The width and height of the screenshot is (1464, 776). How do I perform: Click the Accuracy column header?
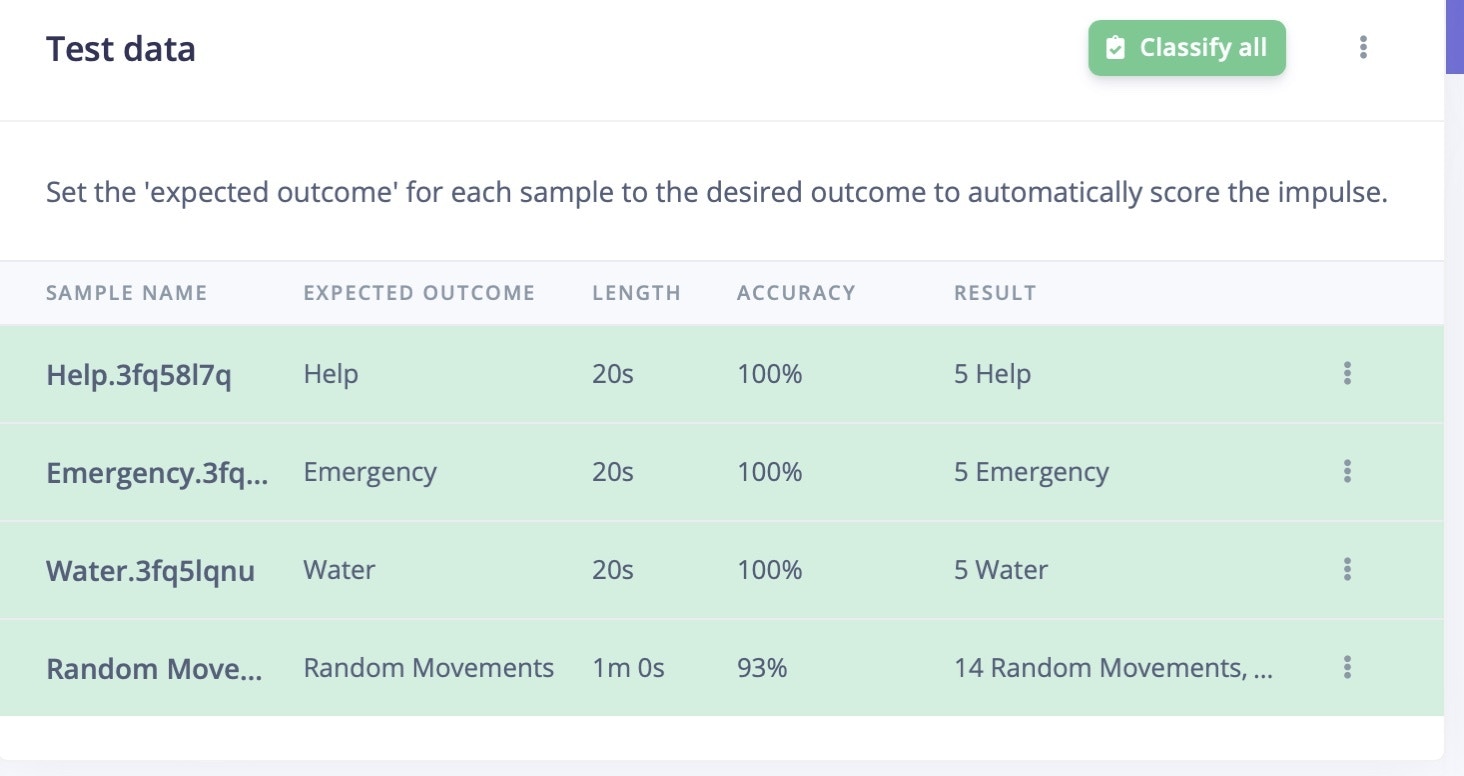[x=796, y=293]
